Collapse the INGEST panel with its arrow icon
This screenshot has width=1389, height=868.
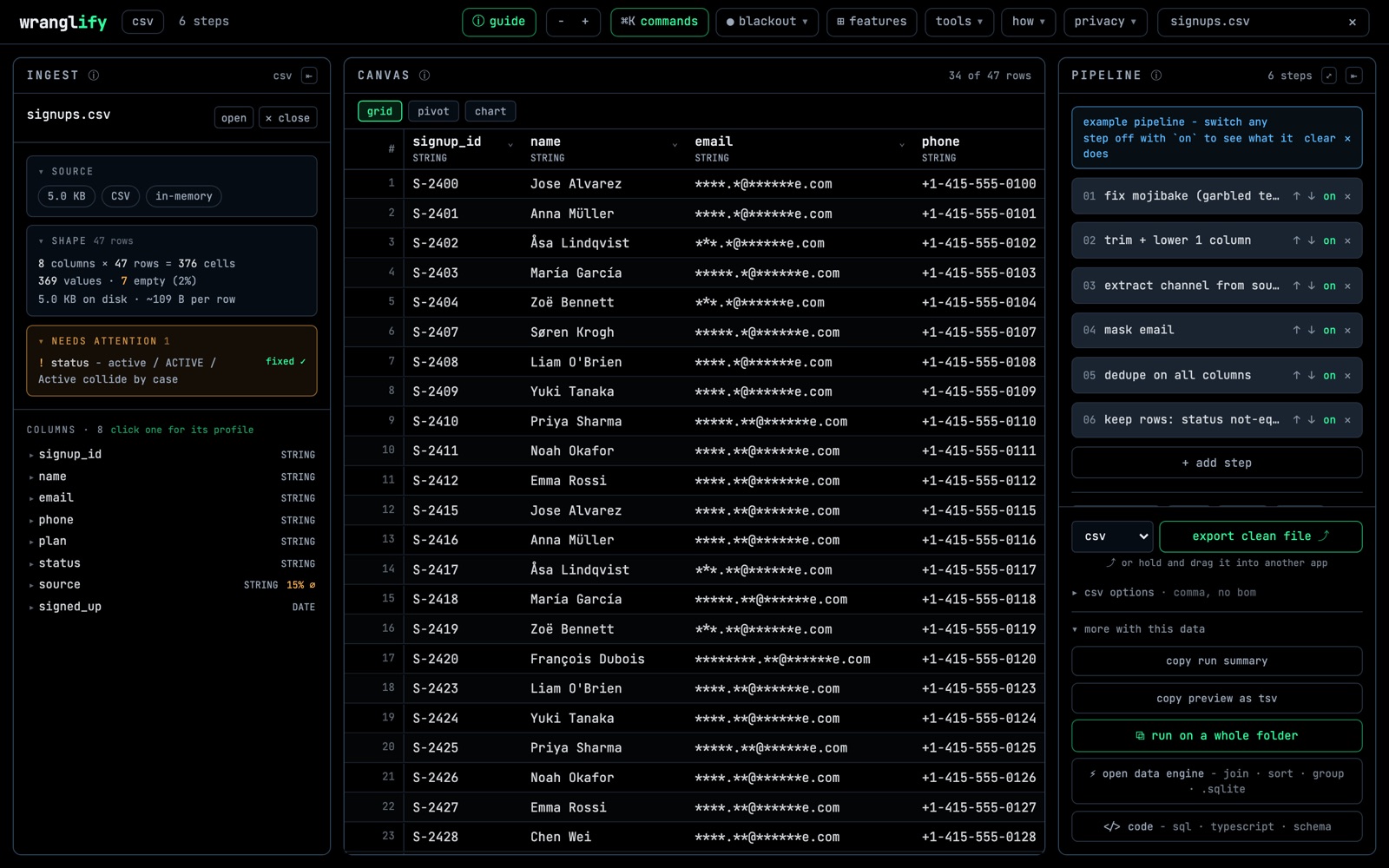click(309, 76)
